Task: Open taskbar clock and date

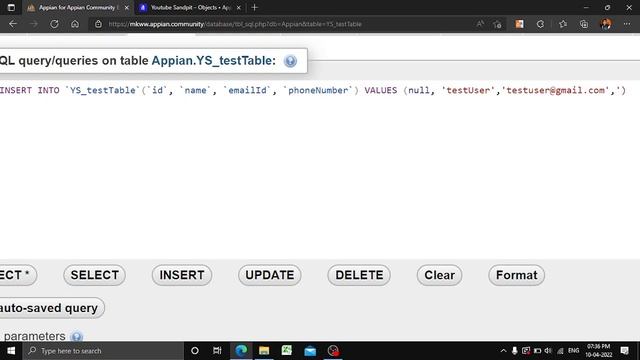Action: pos(599,351)
